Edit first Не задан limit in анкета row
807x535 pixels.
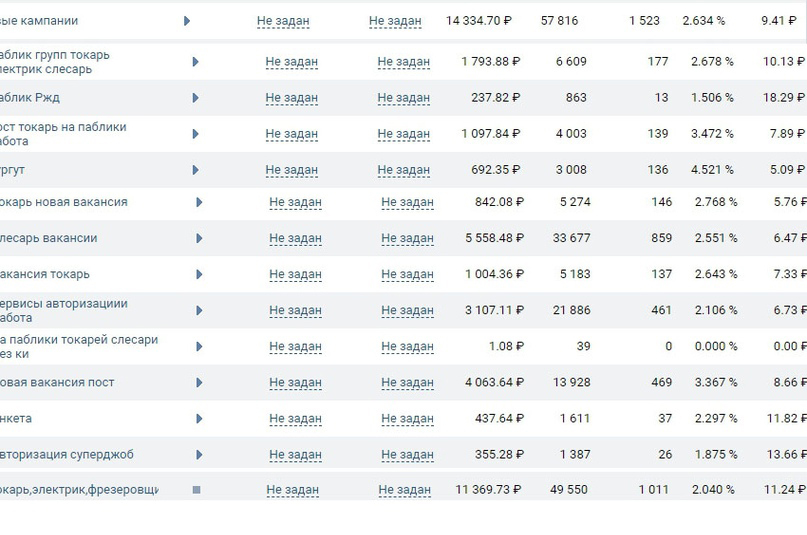point(295,418)
